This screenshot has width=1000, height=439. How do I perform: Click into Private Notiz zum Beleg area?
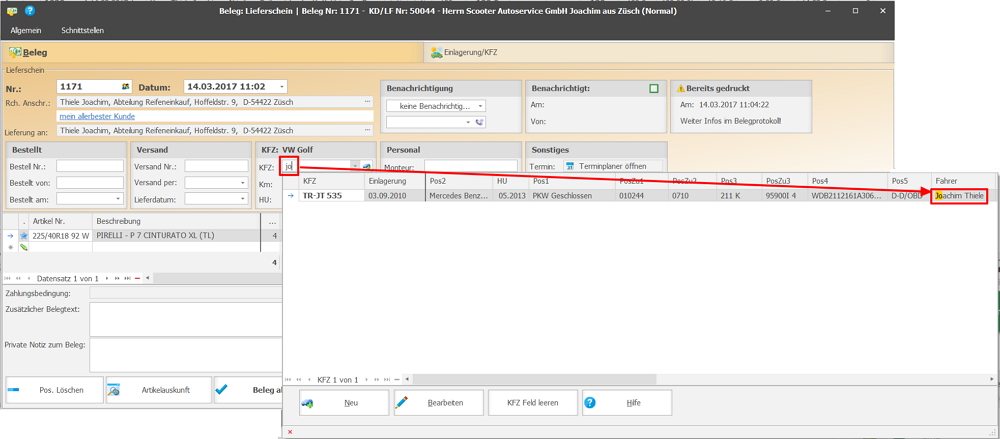185,355
